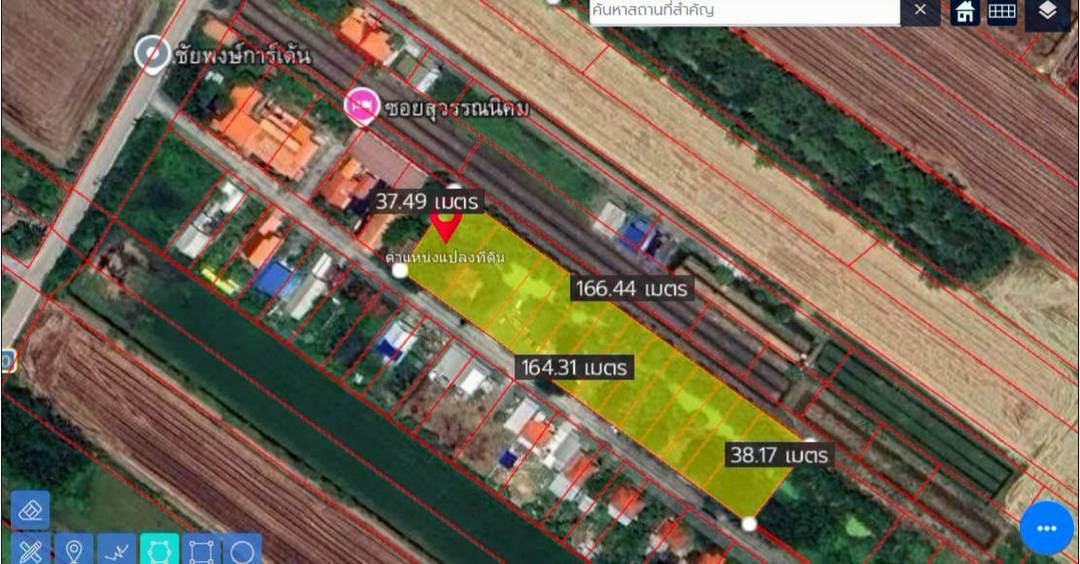This screenshot has height=564, width=1080.
Task: Click the ตำแหน่งแปลงที่ดิน label
Action: pyautogui.click(x=445, y=258)
